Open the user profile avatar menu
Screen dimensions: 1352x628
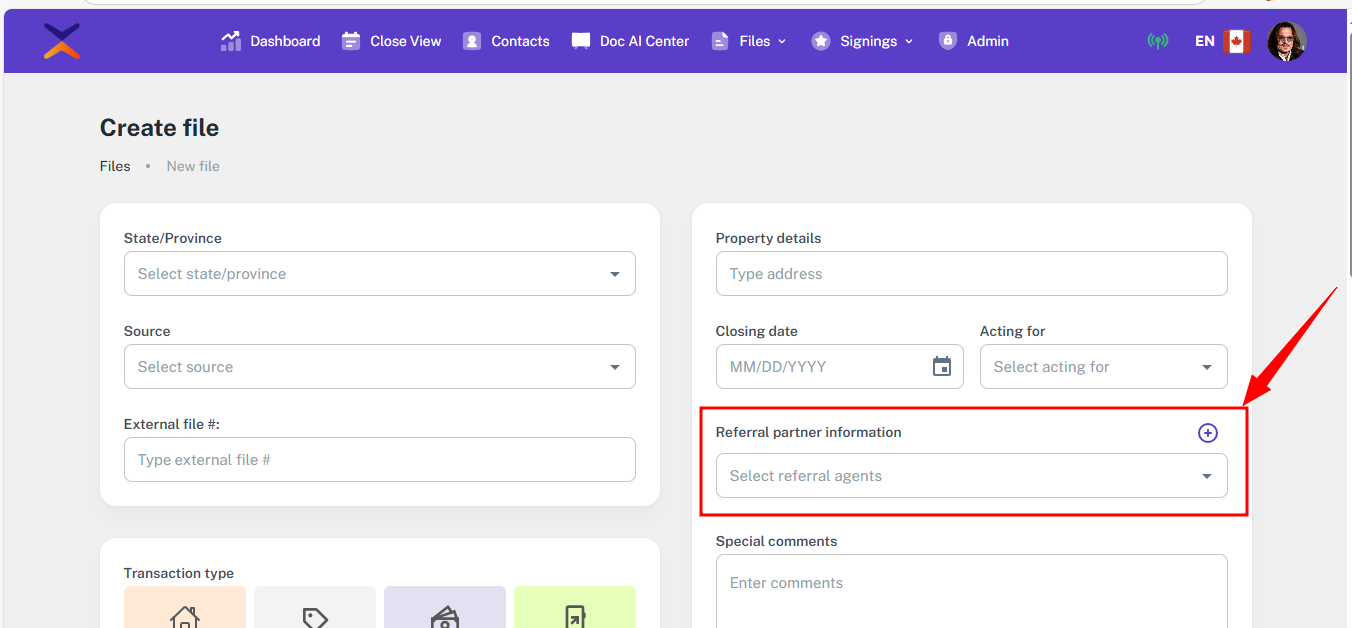click(1286, 41)
